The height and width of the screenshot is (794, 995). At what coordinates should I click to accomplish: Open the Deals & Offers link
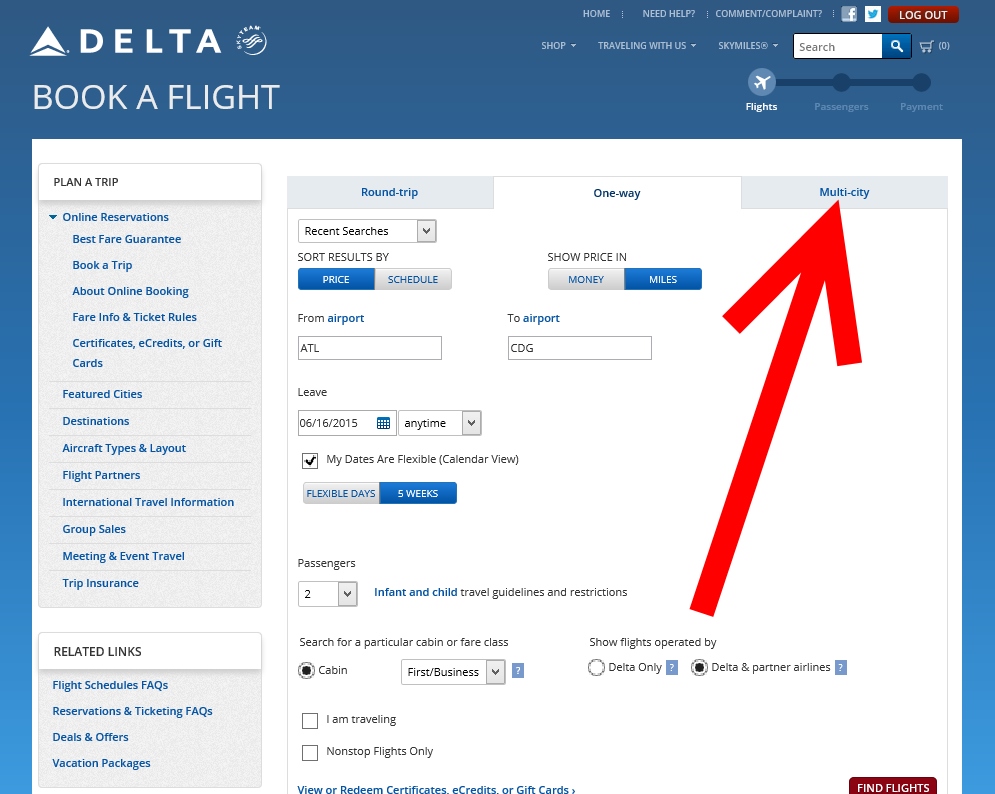click(90, 736)
